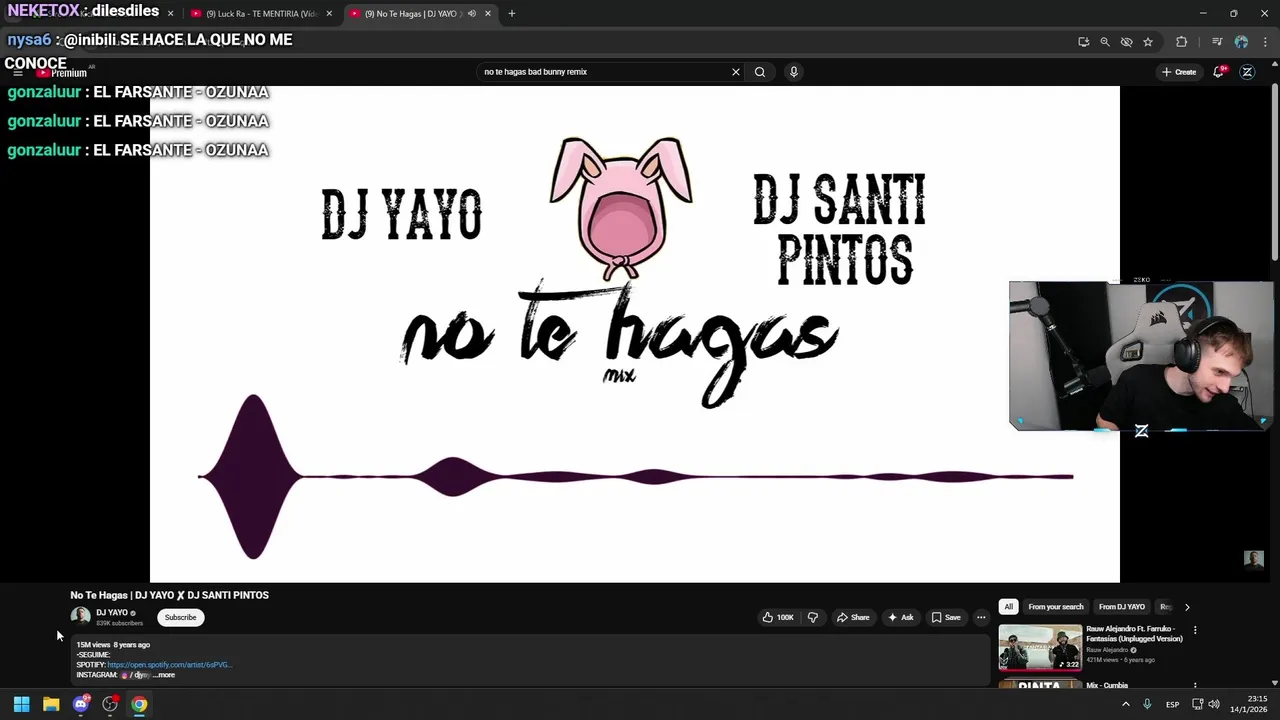Open Chrome from the taskbar
This screenshot has width=1280, height=720.
139,704
